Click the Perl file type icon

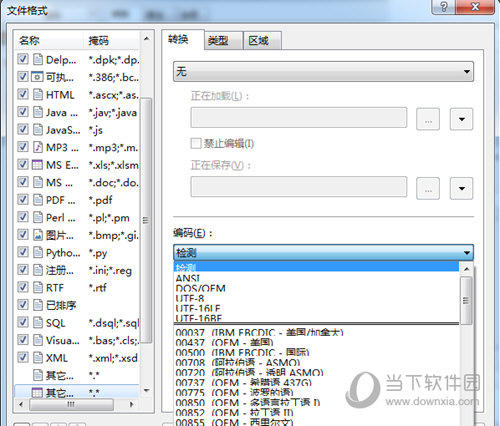38,218
